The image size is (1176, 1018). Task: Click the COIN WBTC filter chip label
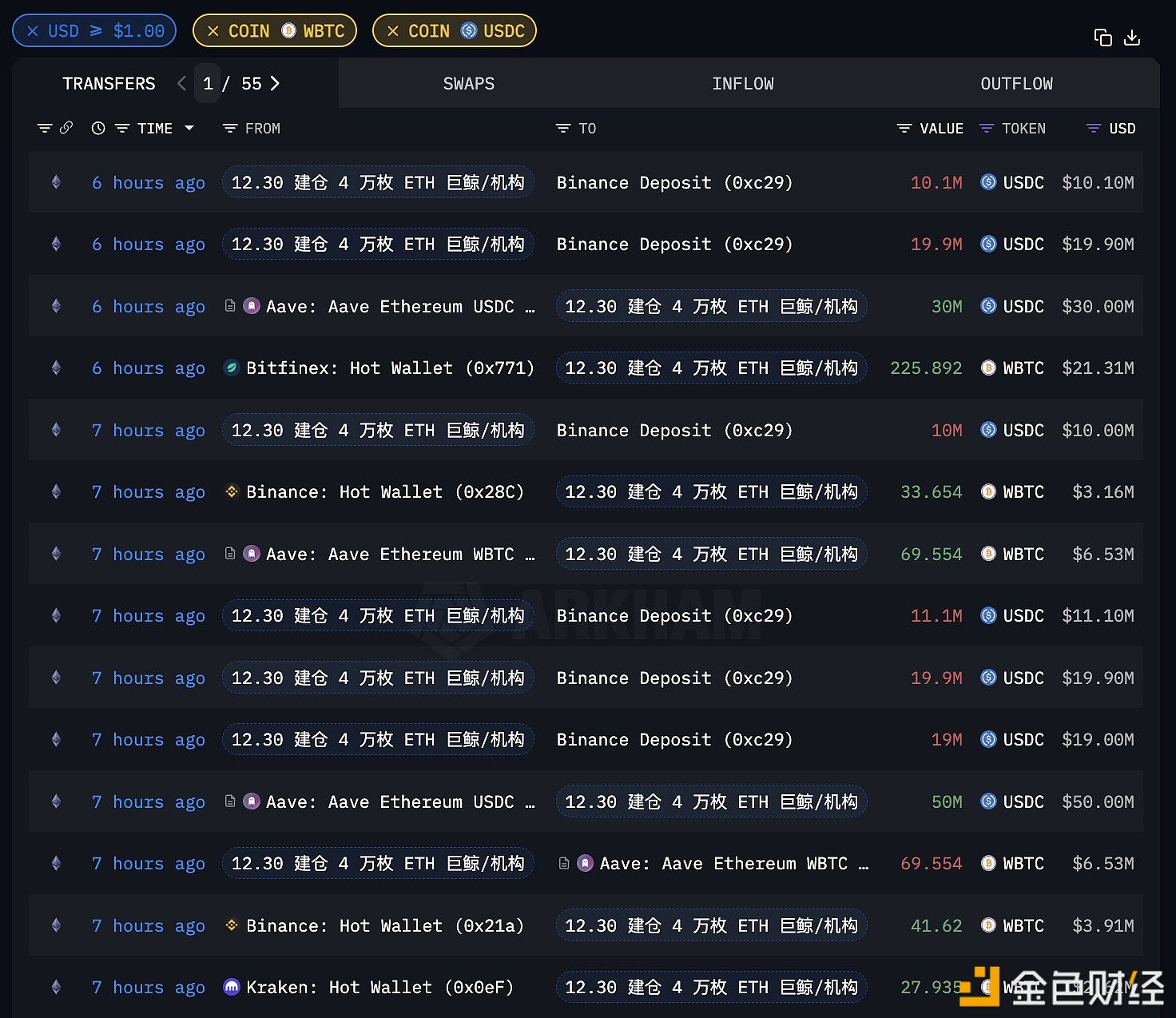tap(287, 31)
